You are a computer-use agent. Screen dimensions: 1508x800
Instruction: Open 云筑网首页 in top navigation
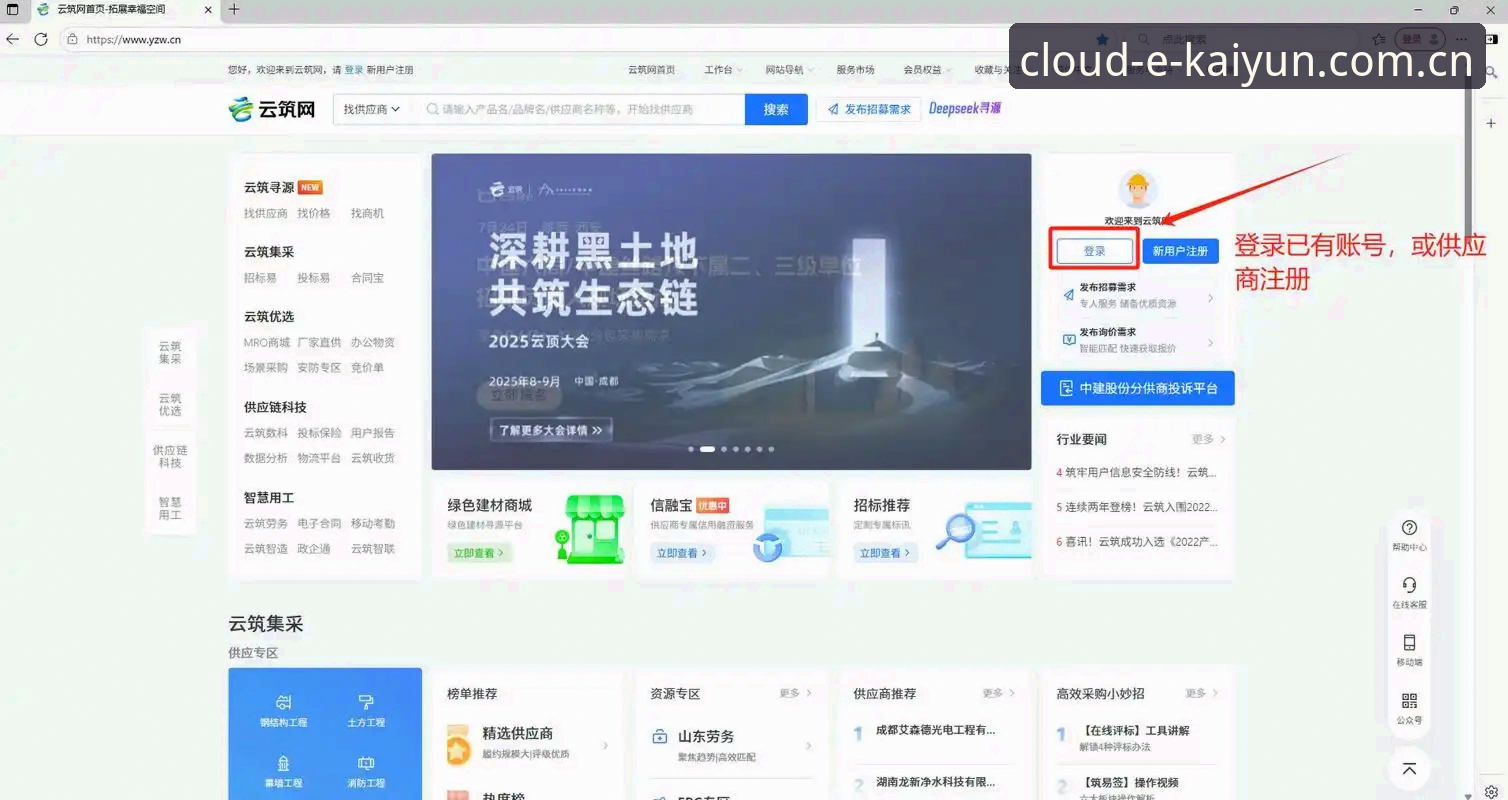pos(651,70)
